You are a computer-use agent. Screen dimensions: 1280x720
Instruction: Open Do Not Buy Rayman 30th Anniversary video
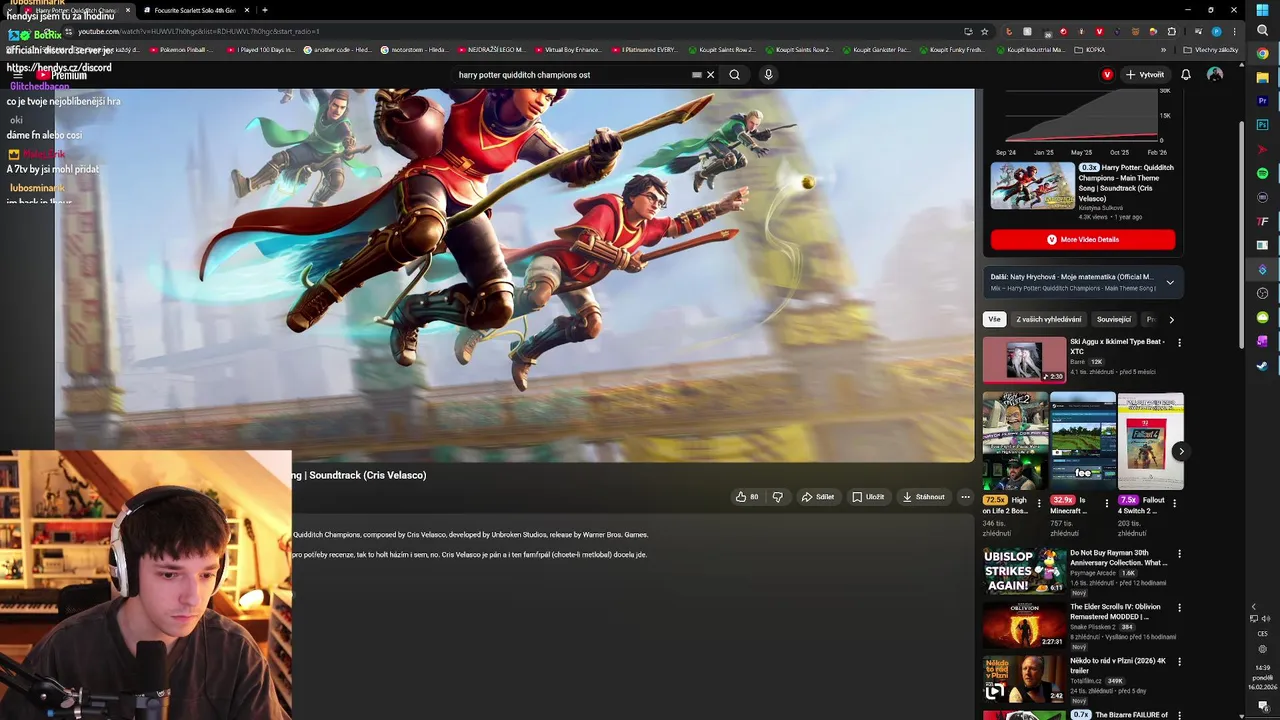click(1024, 570)
